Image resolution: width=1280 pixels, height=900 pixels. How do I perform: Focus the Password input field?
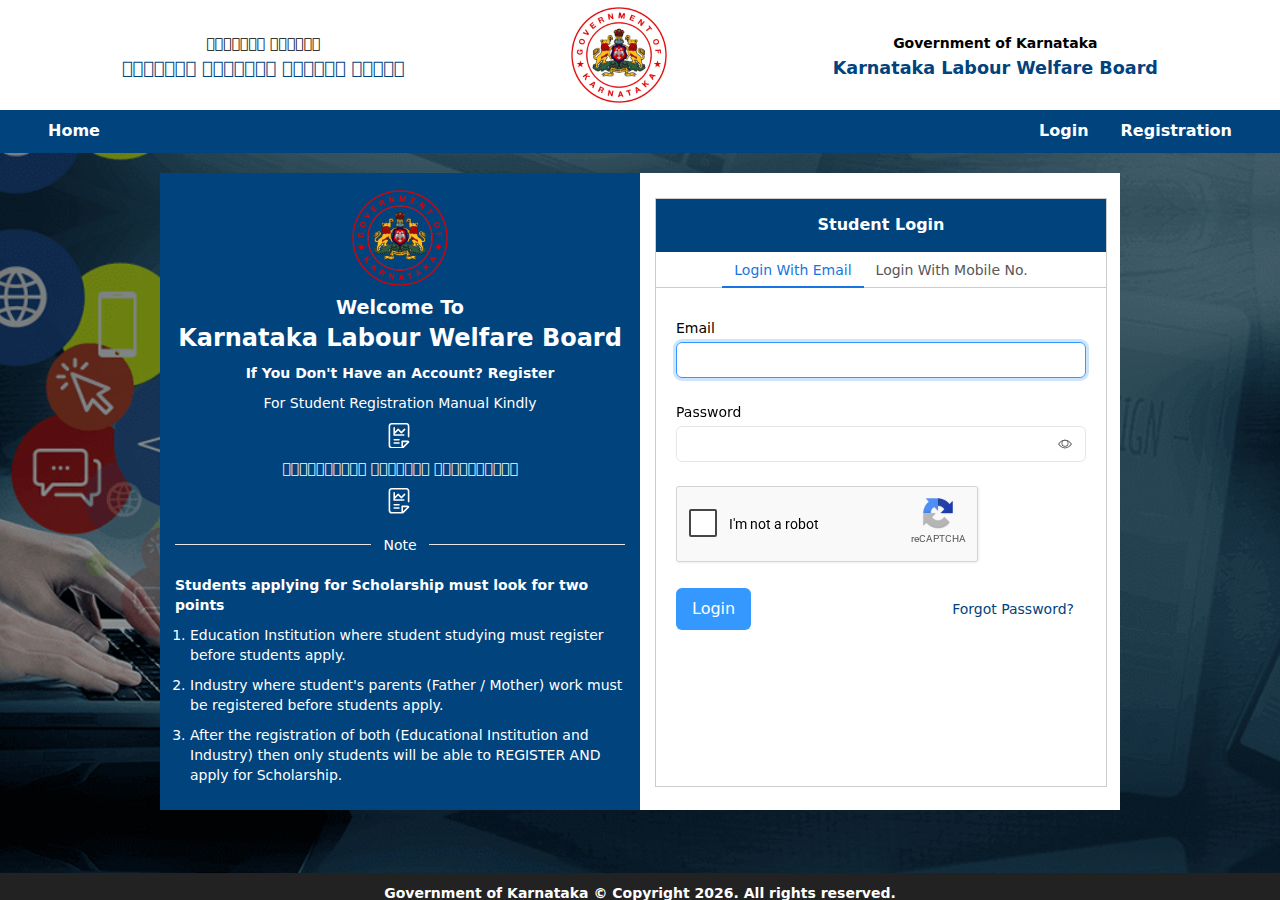click(x=881, y=444)
